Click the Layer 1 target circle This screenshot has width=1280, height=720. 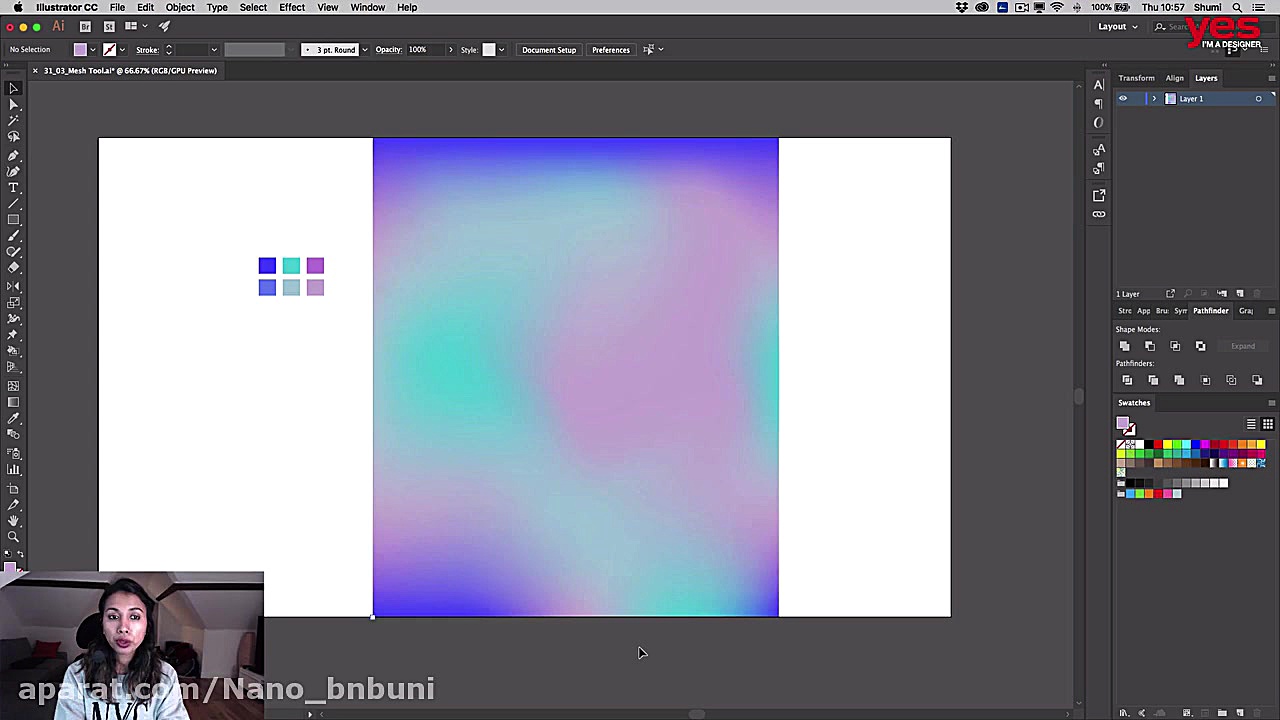pyautogui.click(x=1258, y=98)
